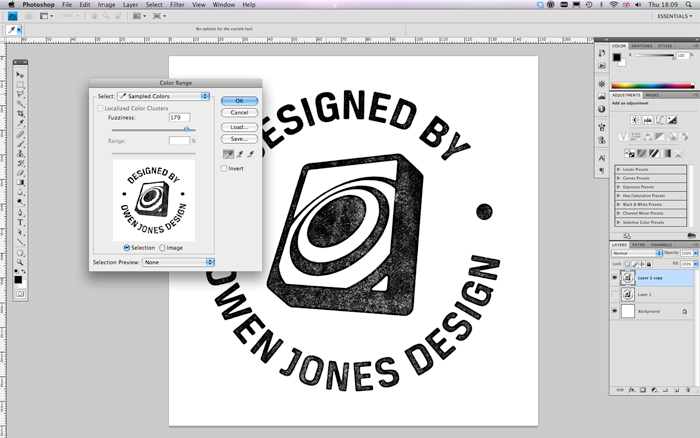This screenshot has height=438, width=700.
Task: Select the Eraser tool
Action: pyautogui.click(x=20, y=173)
